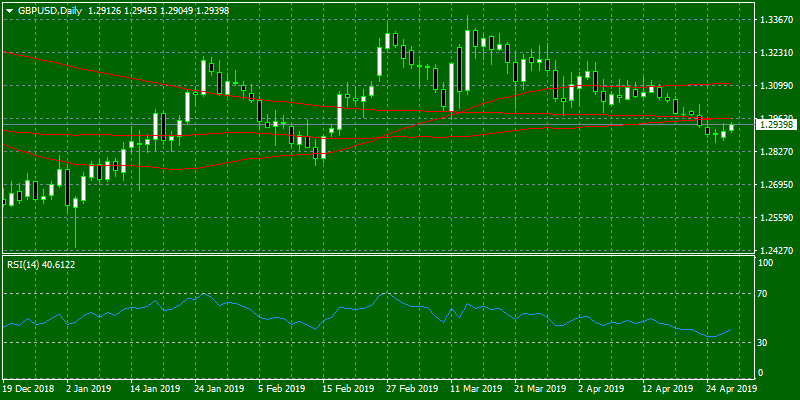
Task: Click the 1.30990 price axis label
Action: 775,86
